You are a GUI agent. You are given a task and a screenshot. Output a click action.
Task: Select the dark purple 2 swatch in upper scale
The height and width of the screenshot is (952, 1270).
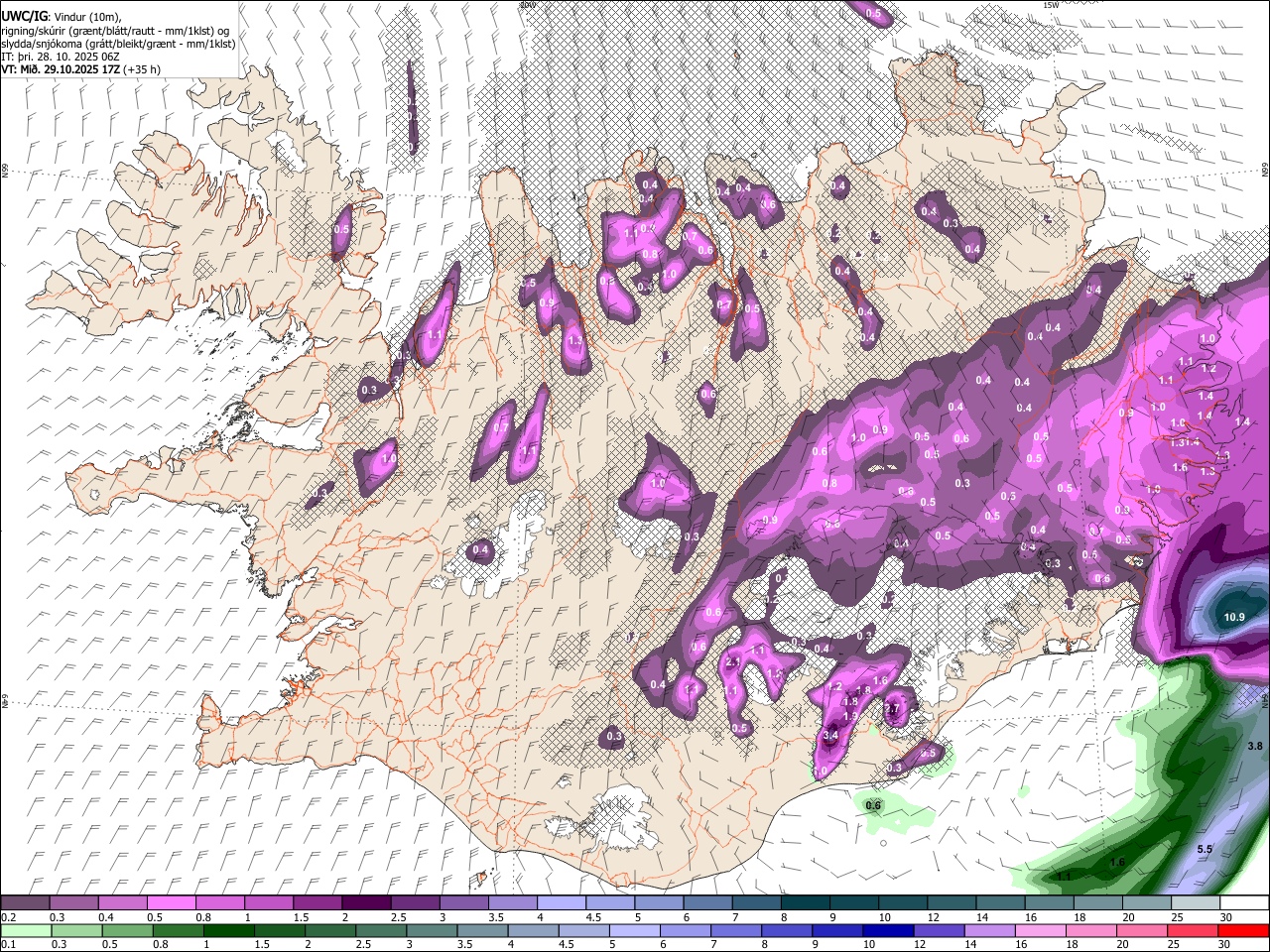point(366,903)
